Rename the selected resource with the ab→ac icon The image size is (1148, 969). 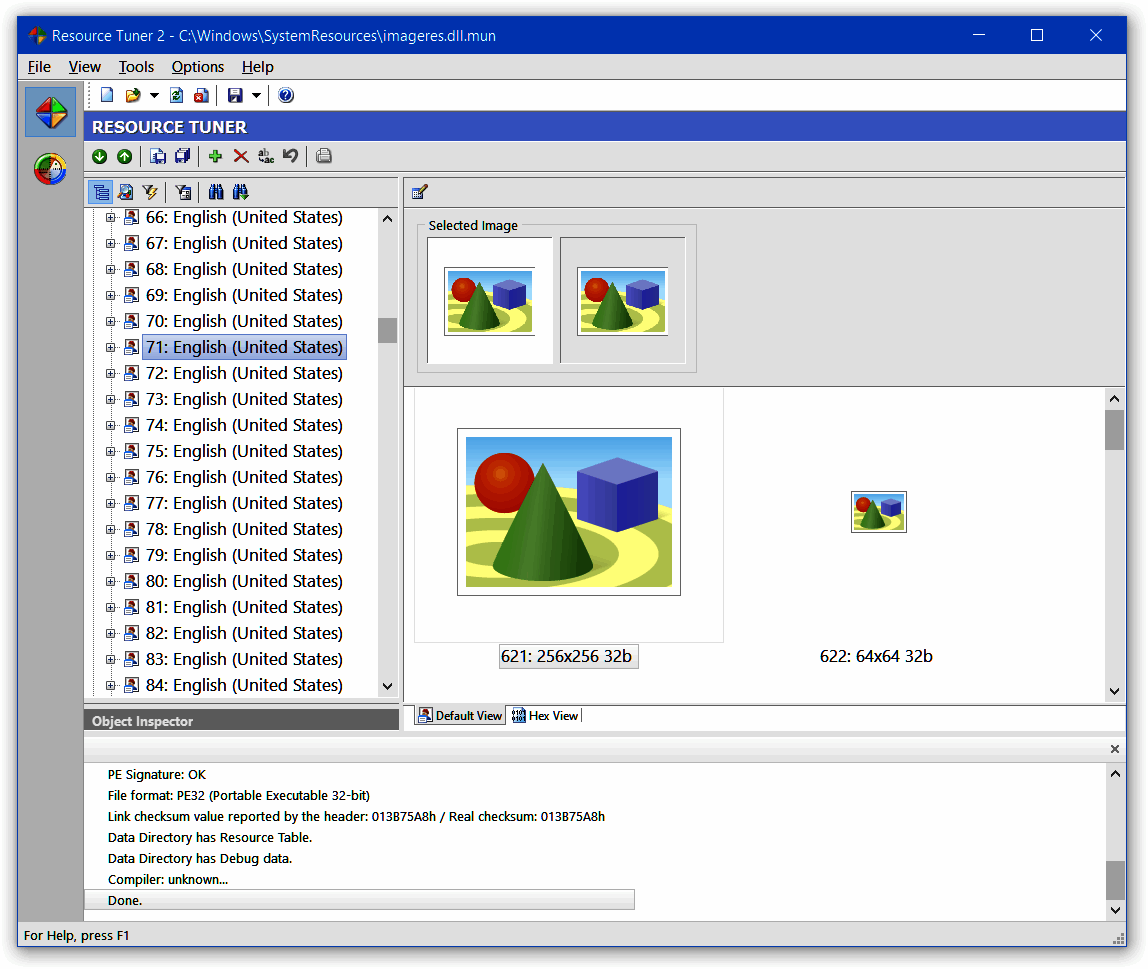[x=265, y=156]
